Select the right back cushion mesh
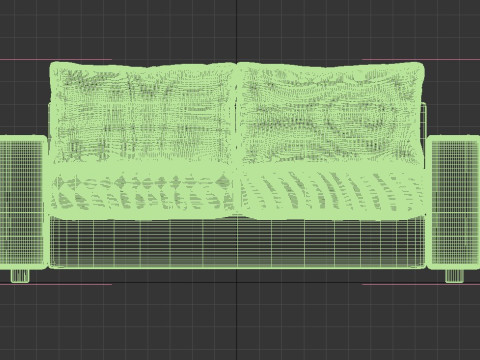 331,113
